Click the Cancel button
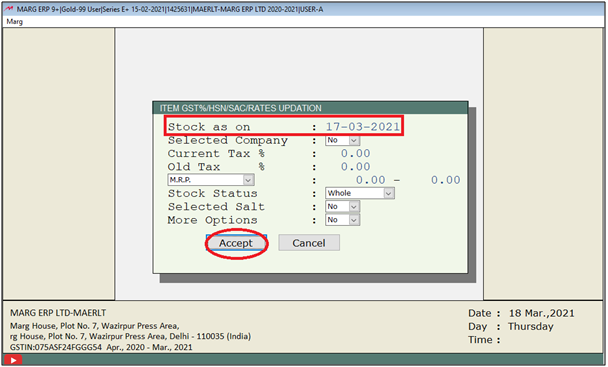Screen dimensions: 608x367 (x=309, y=243)
